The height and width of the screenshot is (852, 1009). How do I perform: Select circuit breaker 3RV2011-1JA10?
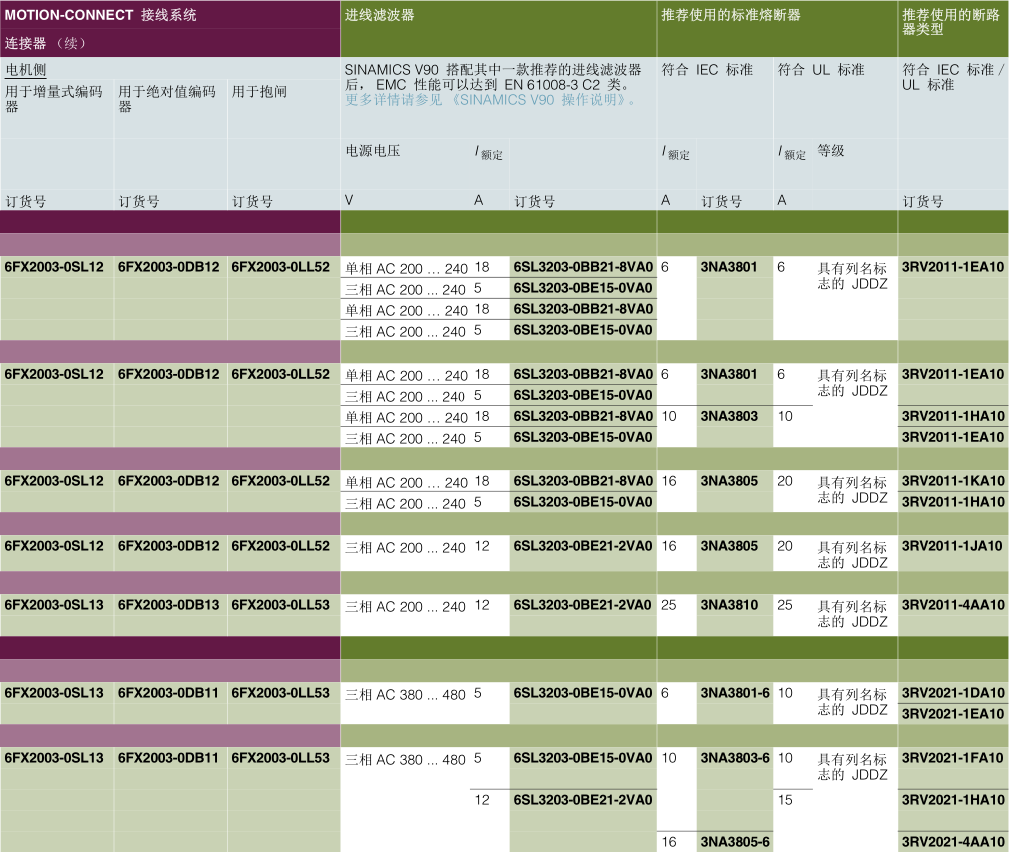coord(952,546)
